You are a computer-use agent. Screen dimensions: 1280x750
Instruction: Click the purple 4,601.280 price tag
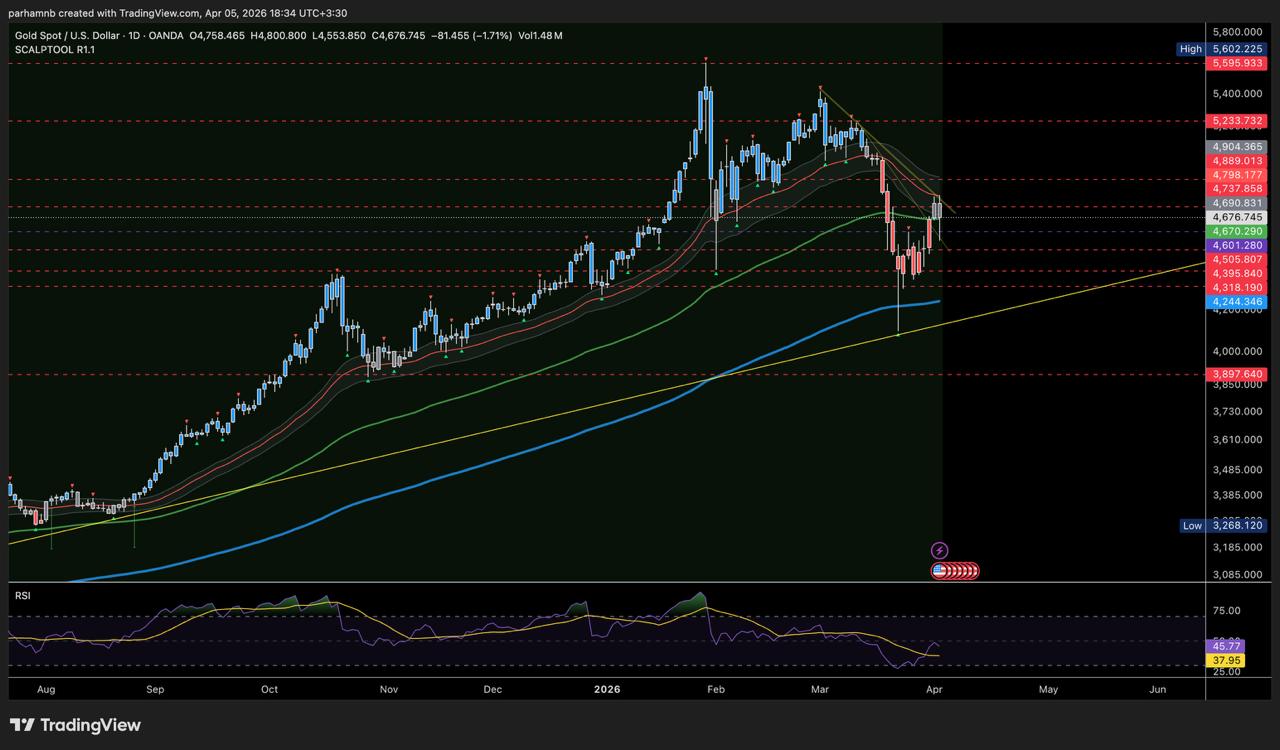[1238, 245]
